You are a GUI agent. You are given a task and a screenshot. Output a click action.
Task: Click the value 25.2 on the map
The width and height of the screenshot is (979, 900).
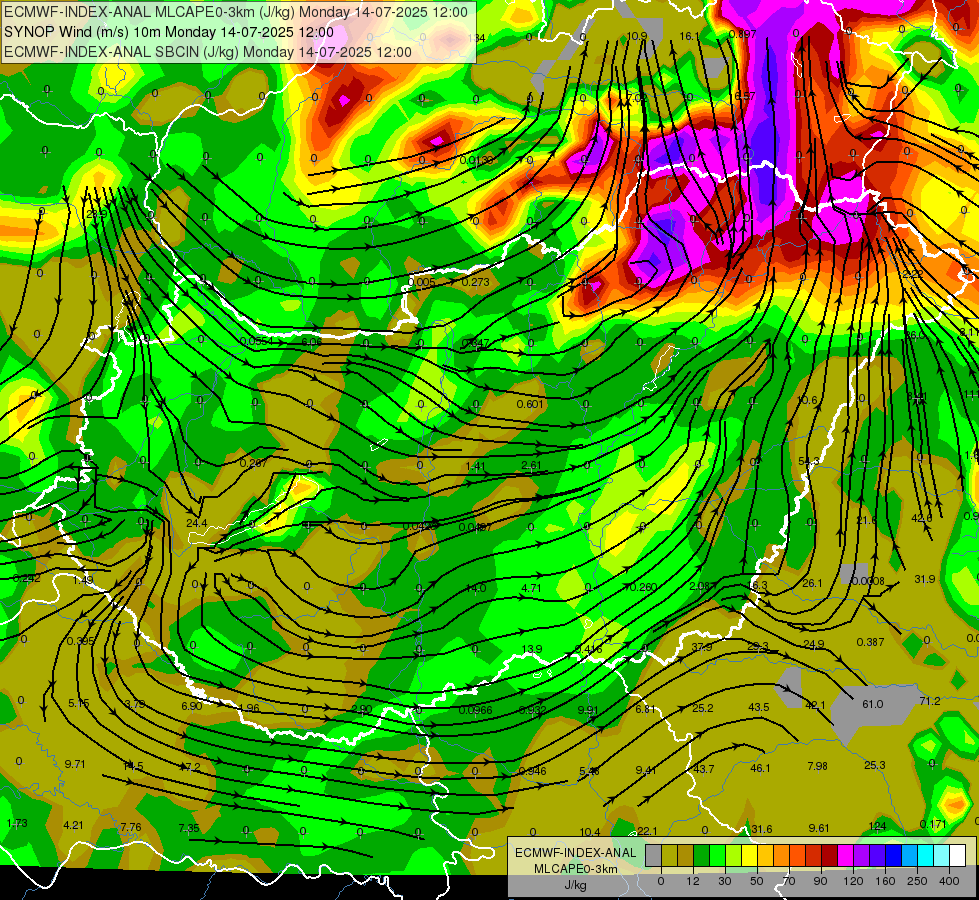point(703,708)
